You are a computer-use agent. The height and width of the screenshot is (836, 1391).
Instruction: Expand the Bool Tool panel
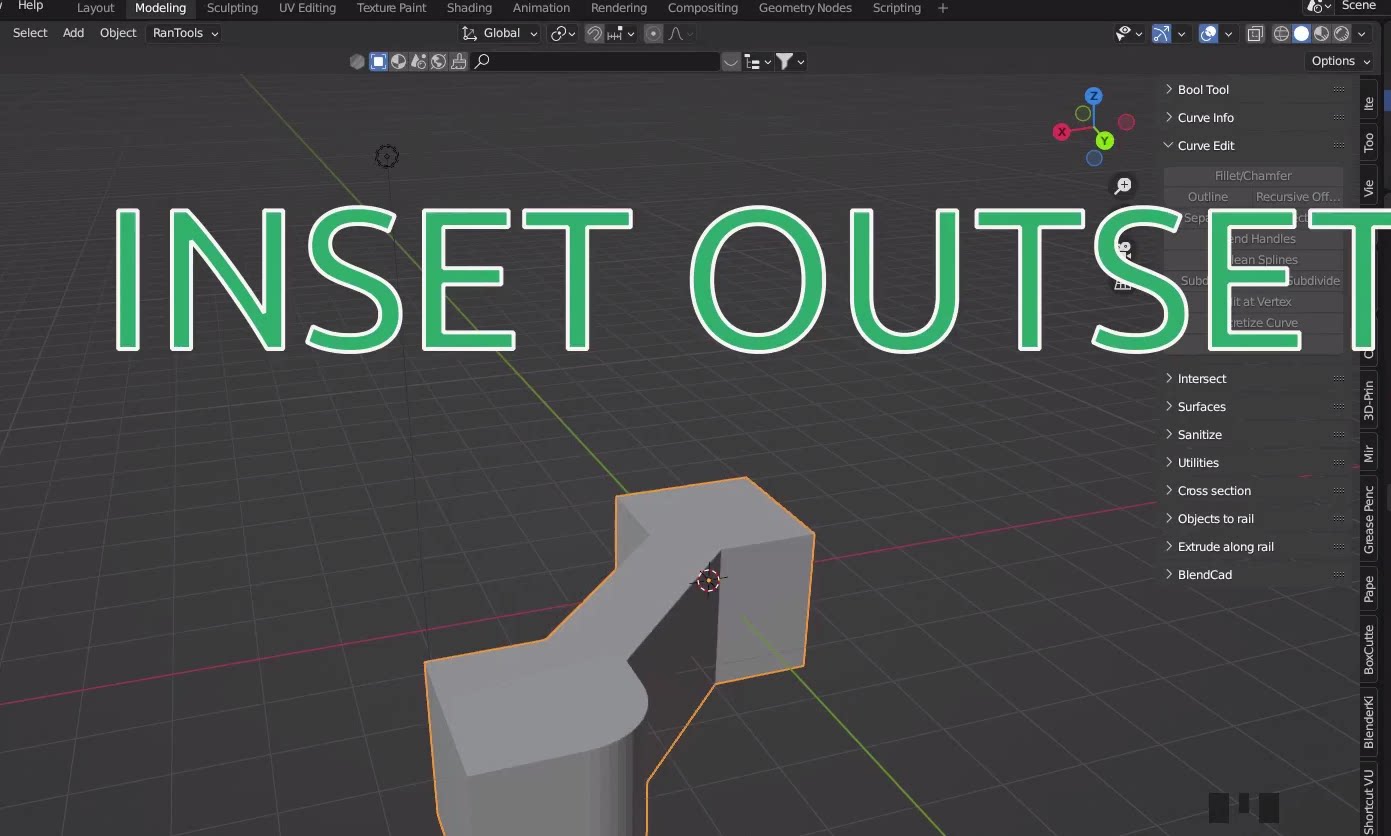[x=1255, y=89]
